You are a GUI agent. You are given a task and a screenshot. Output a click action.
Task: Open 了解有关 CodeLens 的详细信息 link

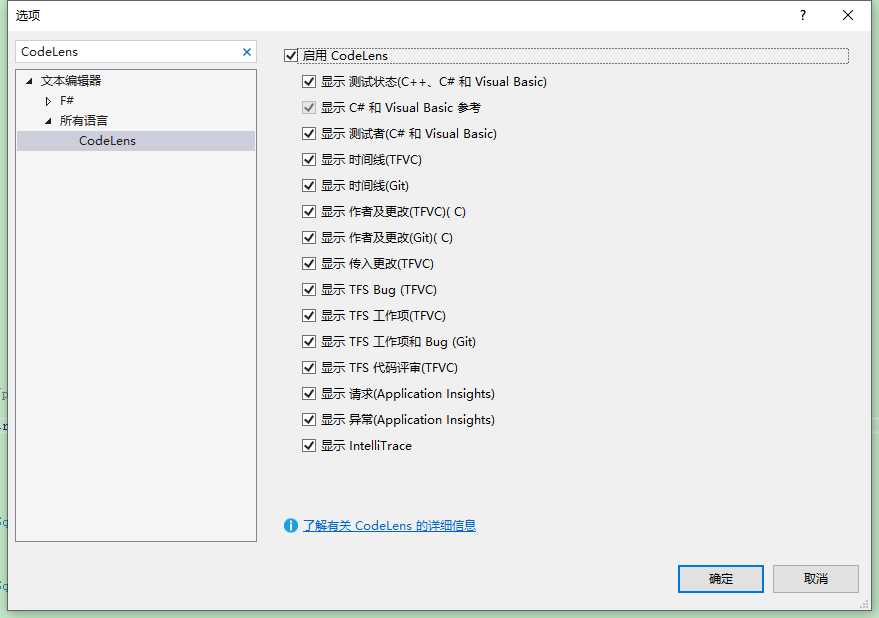(389, 525)
